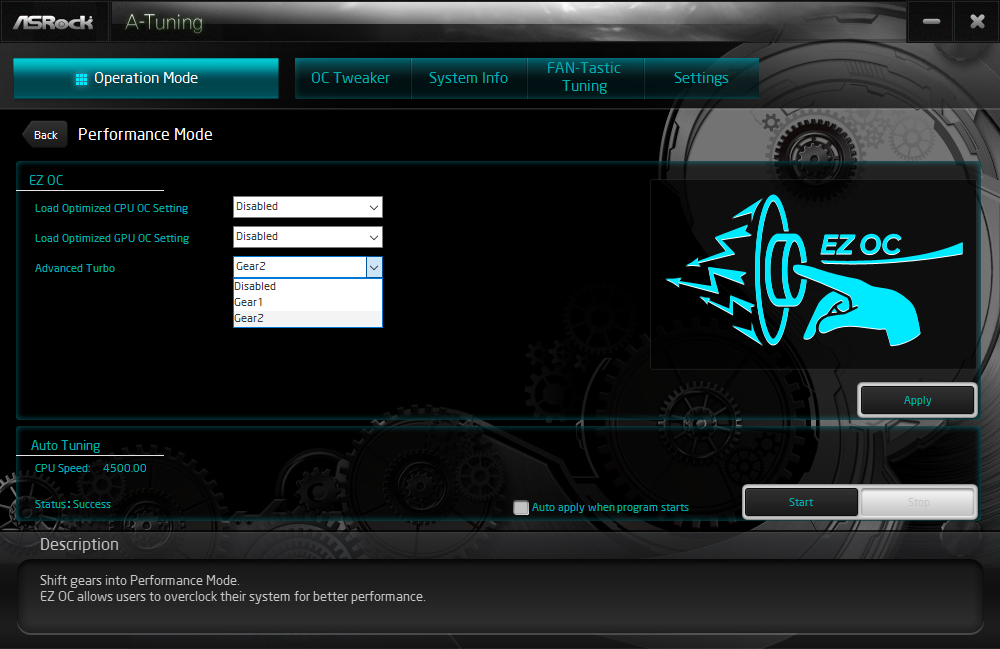Viewport: 1000px width, 649px height.
Task: Click the ASRock logo
Action: [x=54, y=20]
